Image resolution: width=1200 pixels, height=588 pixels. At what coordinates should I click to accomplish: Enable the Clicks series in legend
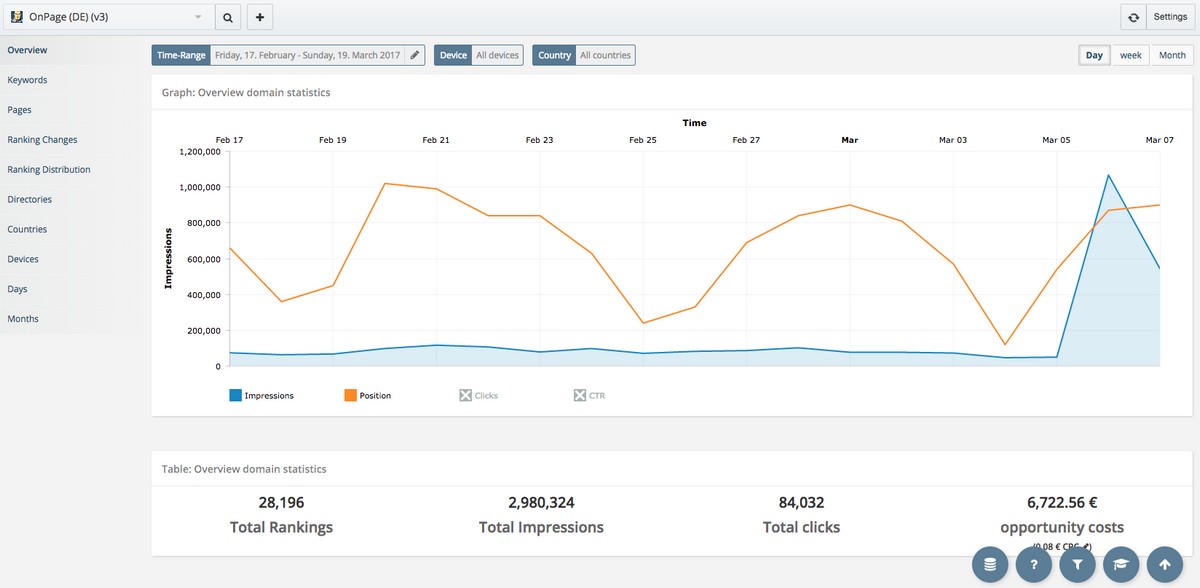(x=479, y=396)
